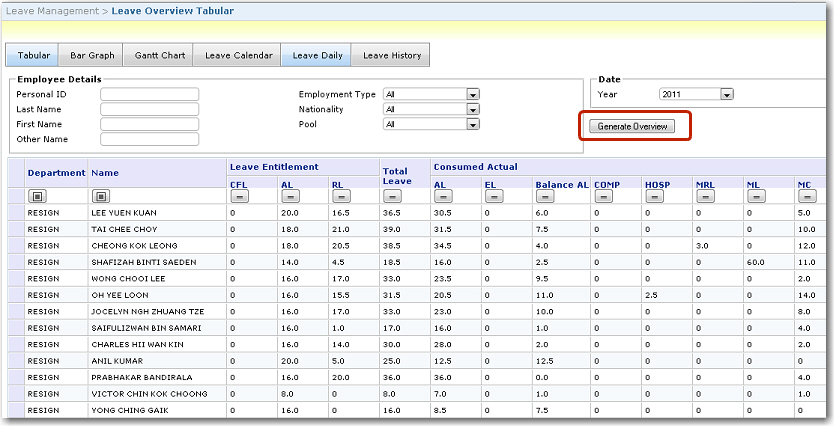Viewport: 834px width, 426px height.
Task: Click the minus icon under EL column
Action: (493, 197)
